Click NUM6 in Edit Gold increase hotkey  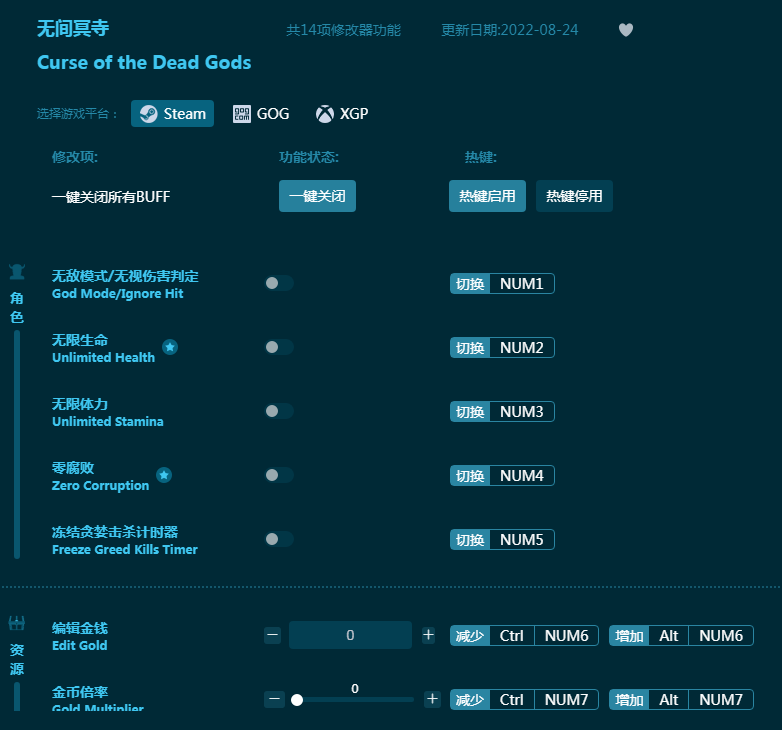point(721,636)
